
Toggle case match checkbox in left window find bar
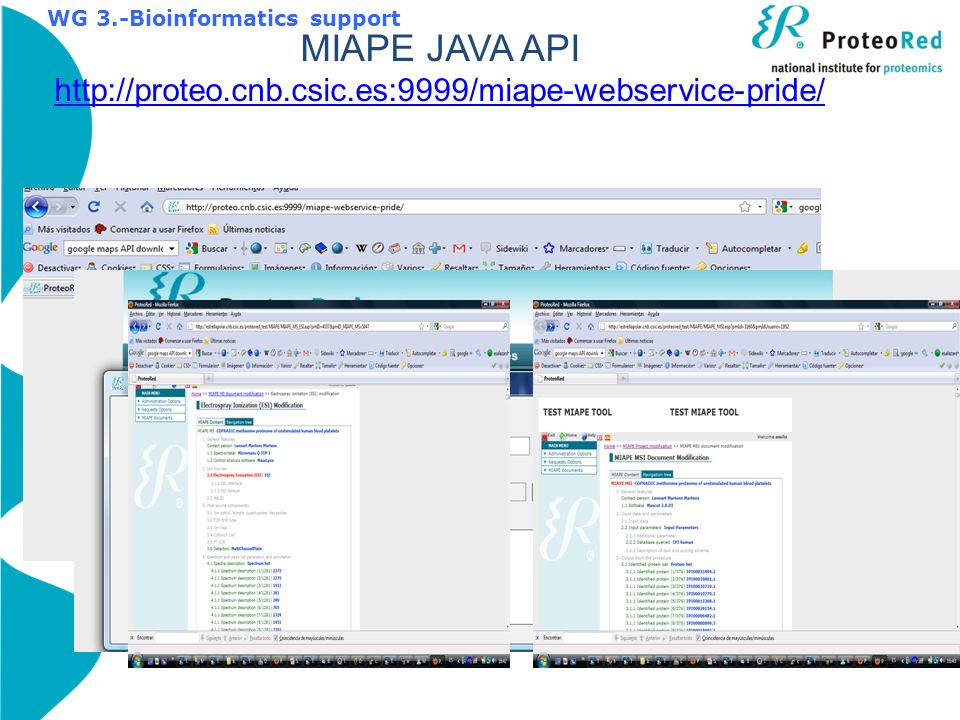coord(276,638)
